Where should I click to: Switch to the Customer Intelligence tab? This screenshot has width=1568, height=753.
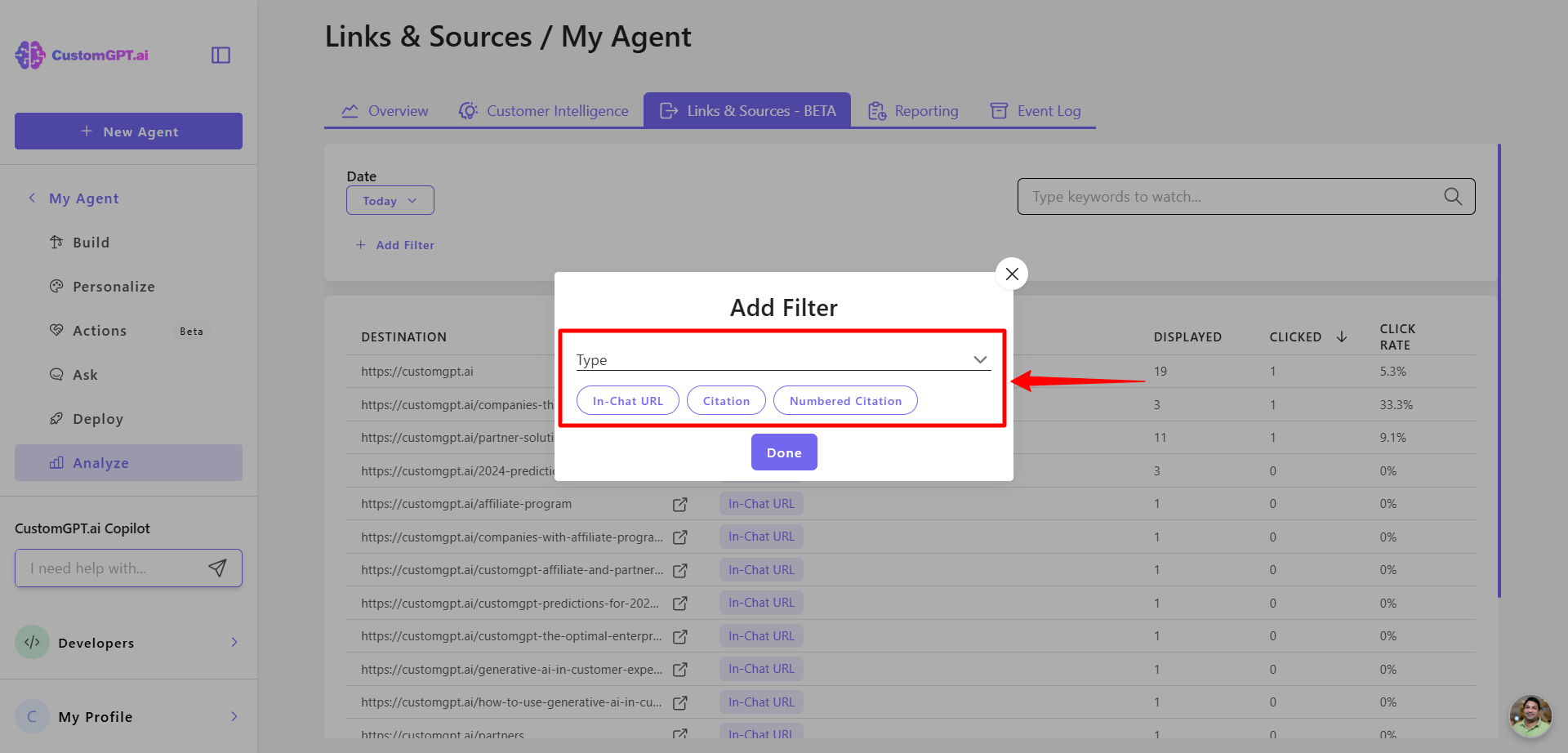click(543, 110)
